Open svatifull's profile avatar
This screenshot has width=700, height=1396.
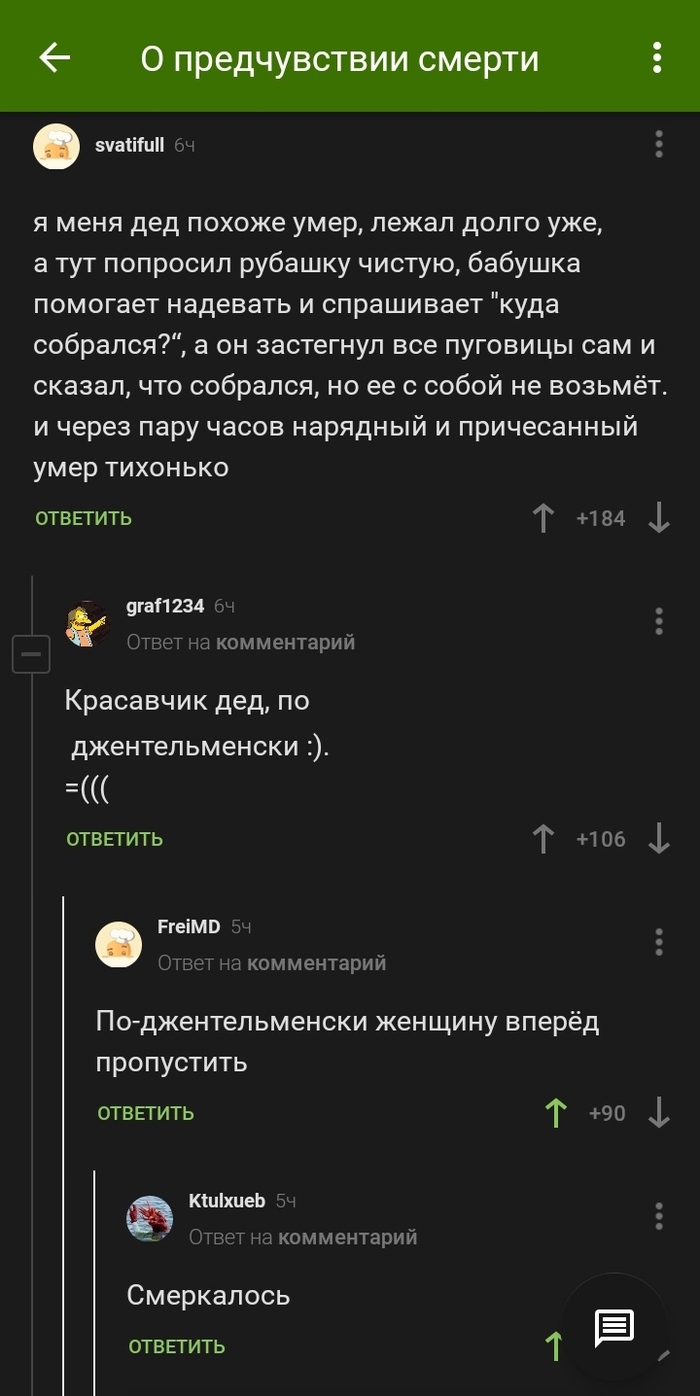[57, 145]
